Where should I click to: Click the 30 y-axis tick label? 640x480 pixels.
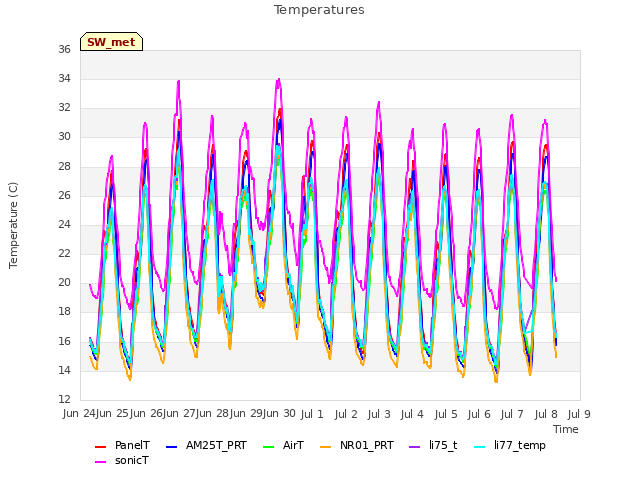pos(64,137)
